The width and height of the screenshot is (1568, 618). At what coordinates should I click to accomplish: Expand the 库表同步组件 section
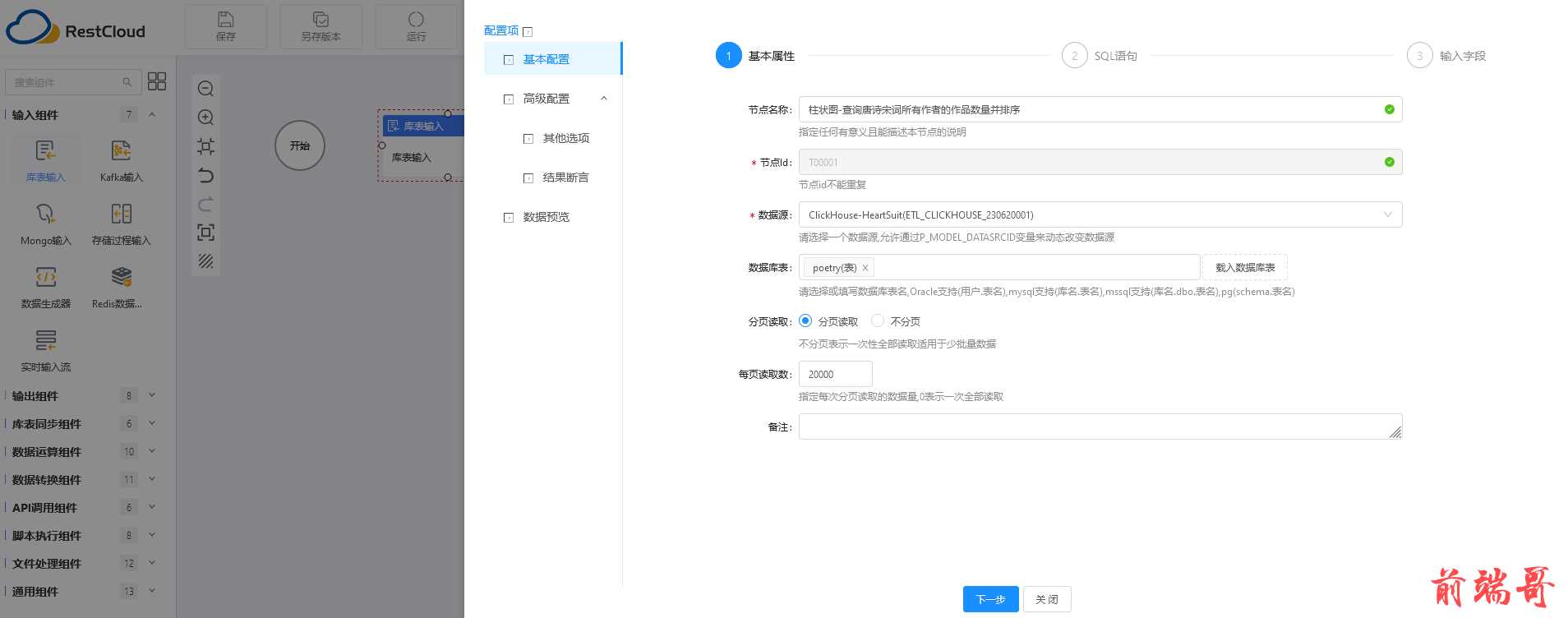coord(152,423)
